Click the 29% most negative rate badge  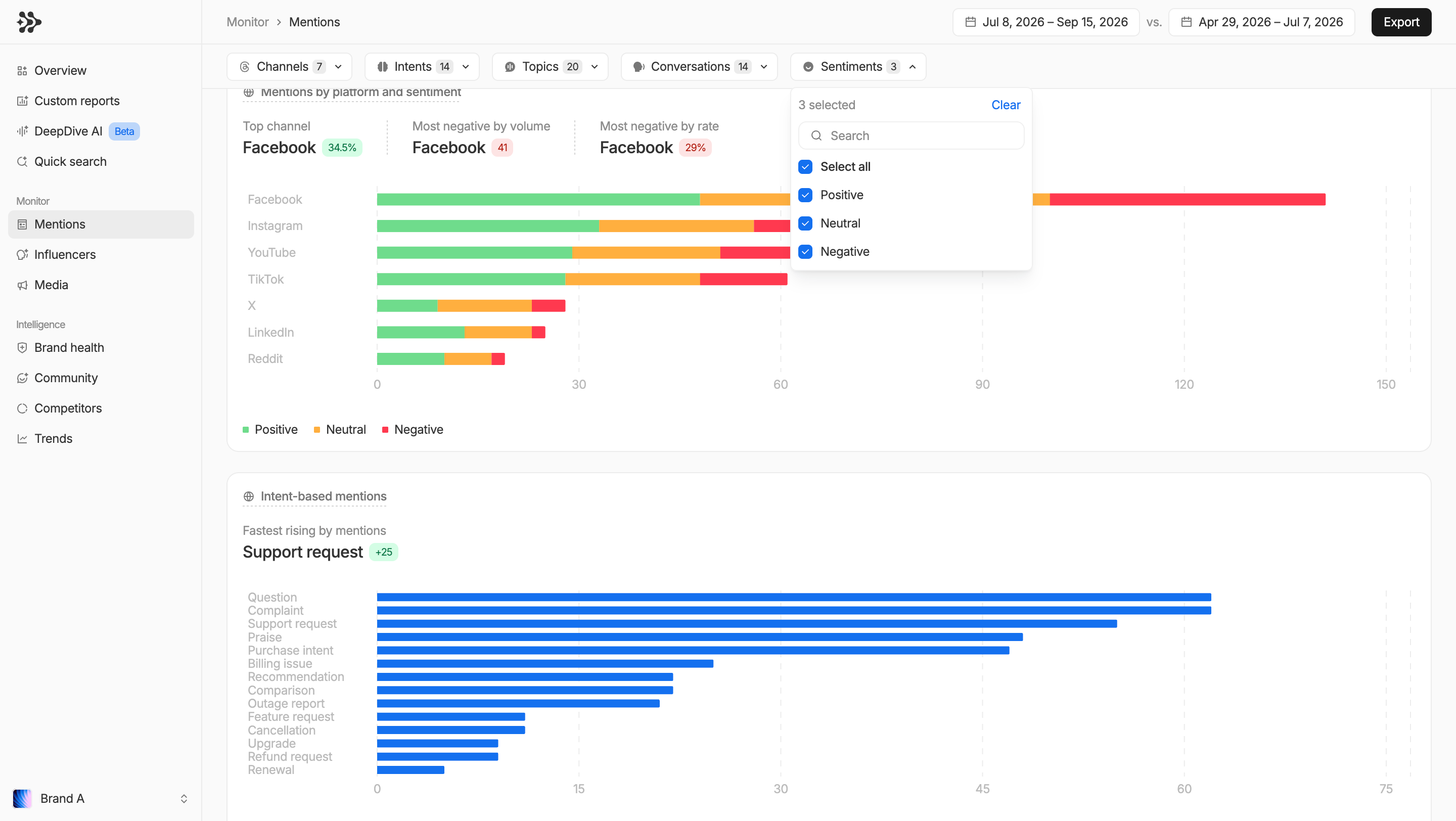click(695, 148)
